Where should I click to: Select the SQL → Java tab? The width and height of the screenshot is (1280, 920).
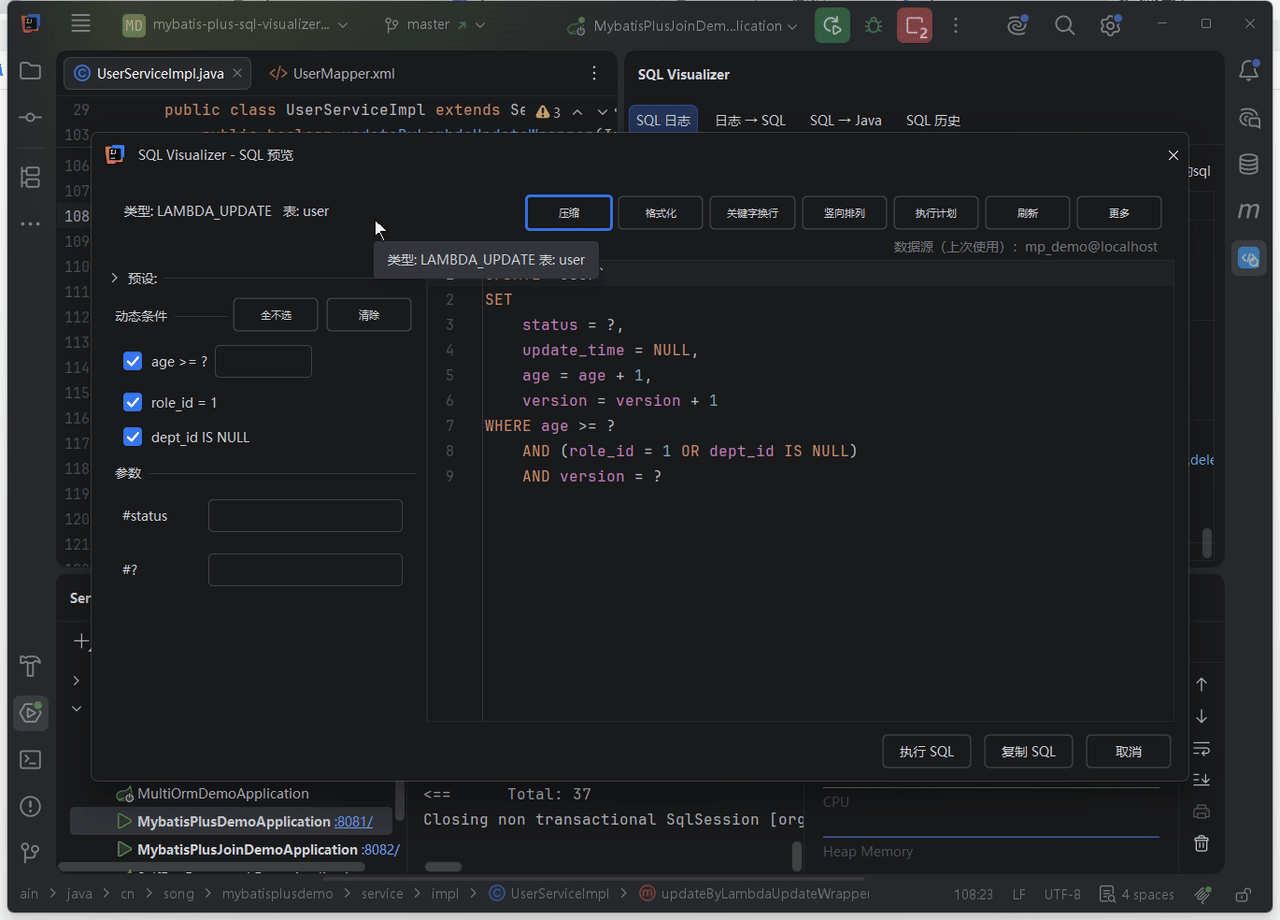846,120
